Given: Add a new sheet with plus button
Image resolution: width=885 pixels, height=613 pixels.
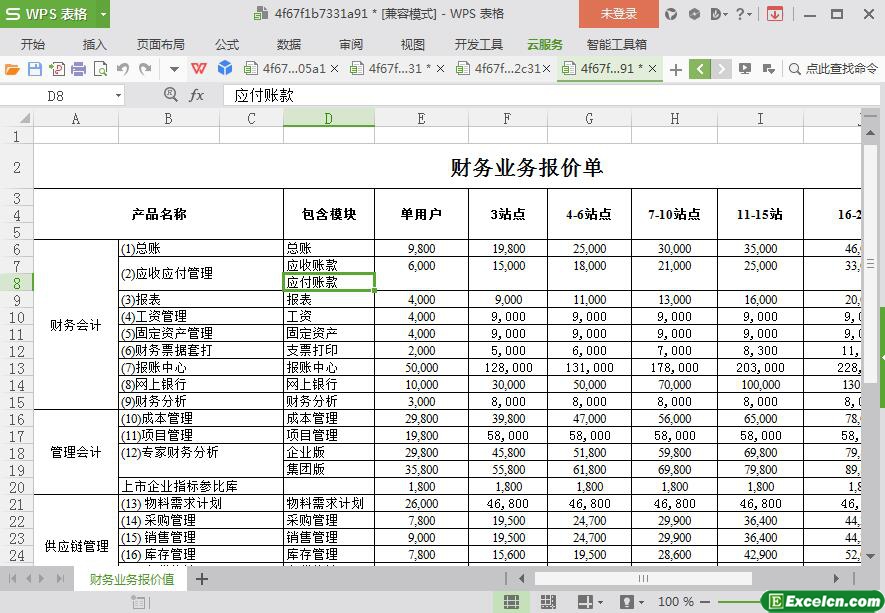Looking at the screenshot, I should coord(202,578).
